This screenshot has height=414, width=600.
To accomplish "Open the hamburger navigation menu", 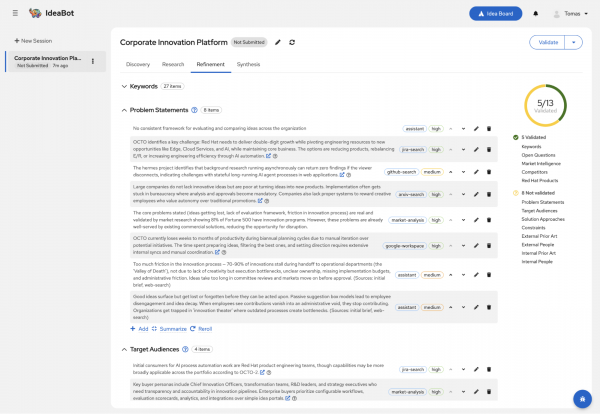I will coord(15,13).
